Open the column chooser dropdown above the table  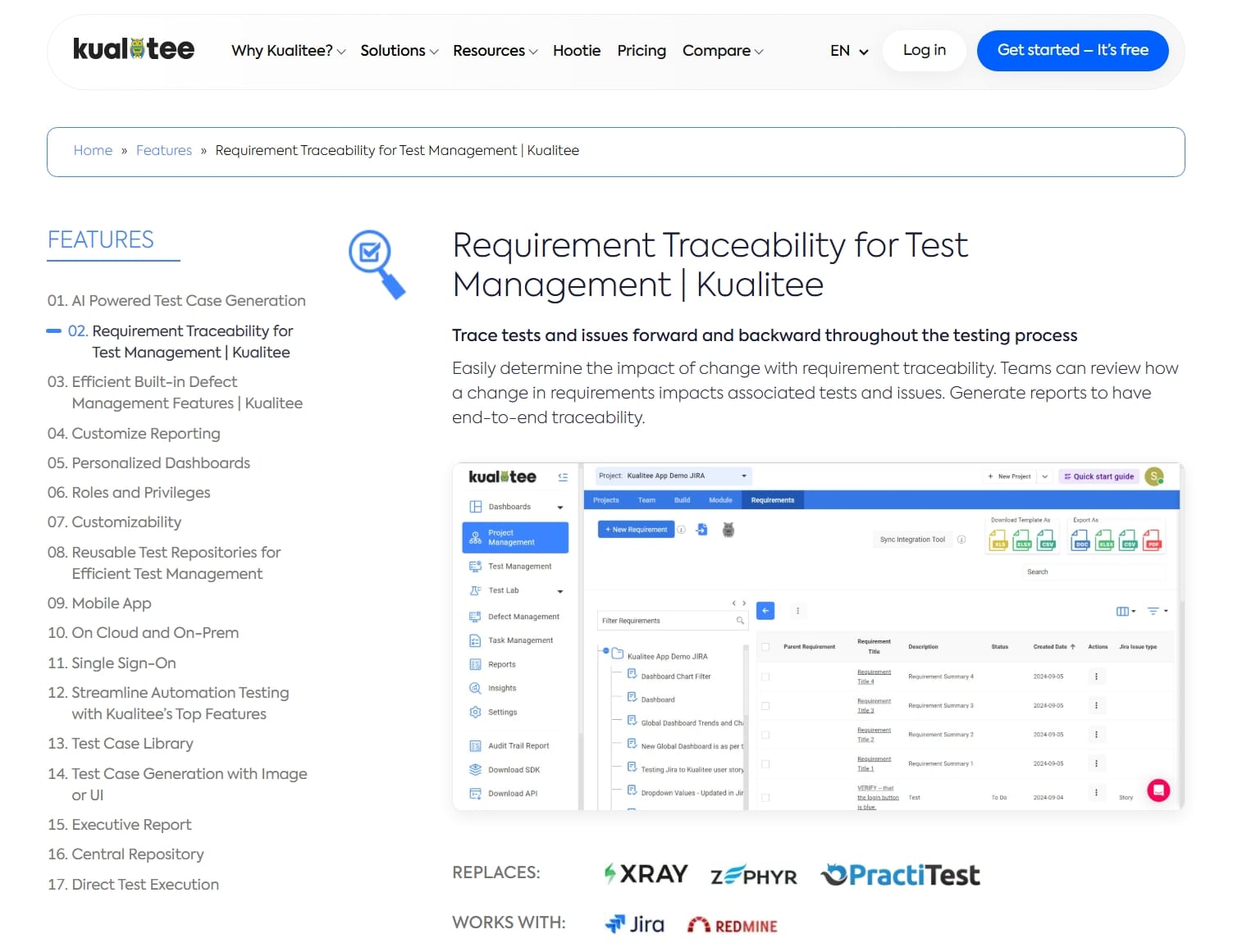[1126, 611]
